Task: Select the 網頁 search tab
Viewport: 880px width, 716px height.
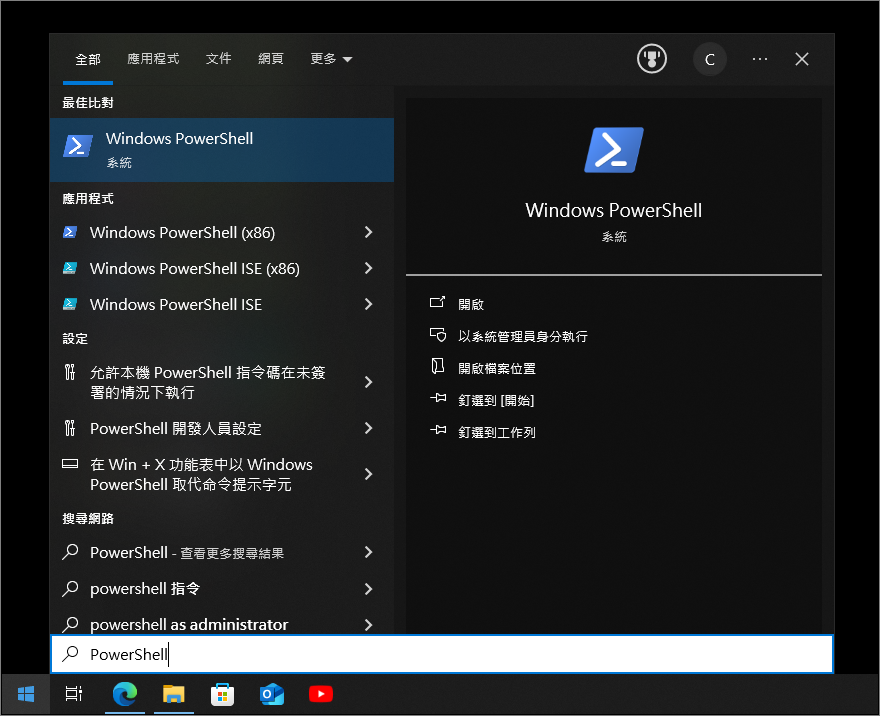Action: click(270, 59)
